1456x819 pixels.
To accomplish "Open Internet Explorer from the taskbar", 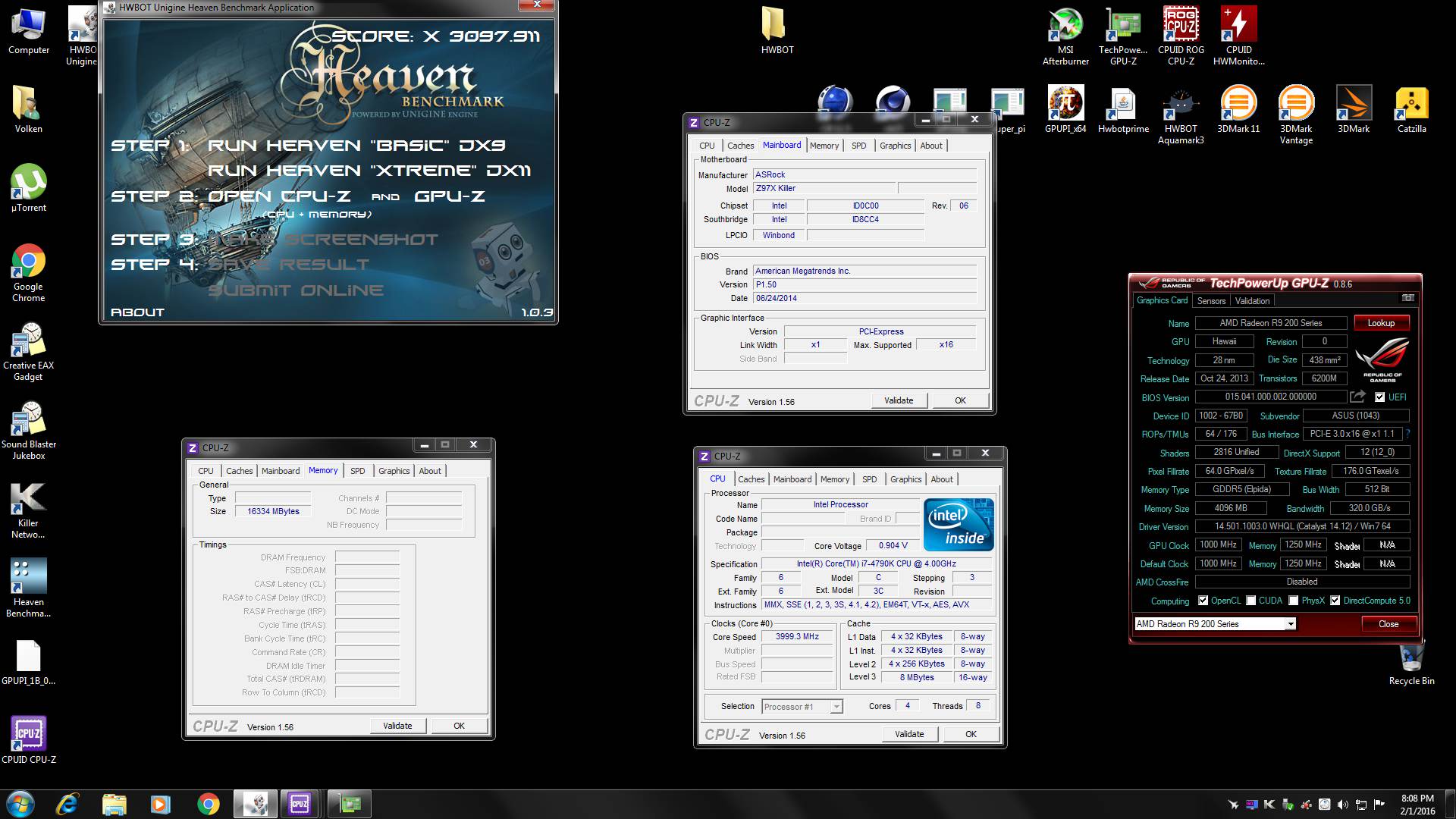I will tap(67, 803).
